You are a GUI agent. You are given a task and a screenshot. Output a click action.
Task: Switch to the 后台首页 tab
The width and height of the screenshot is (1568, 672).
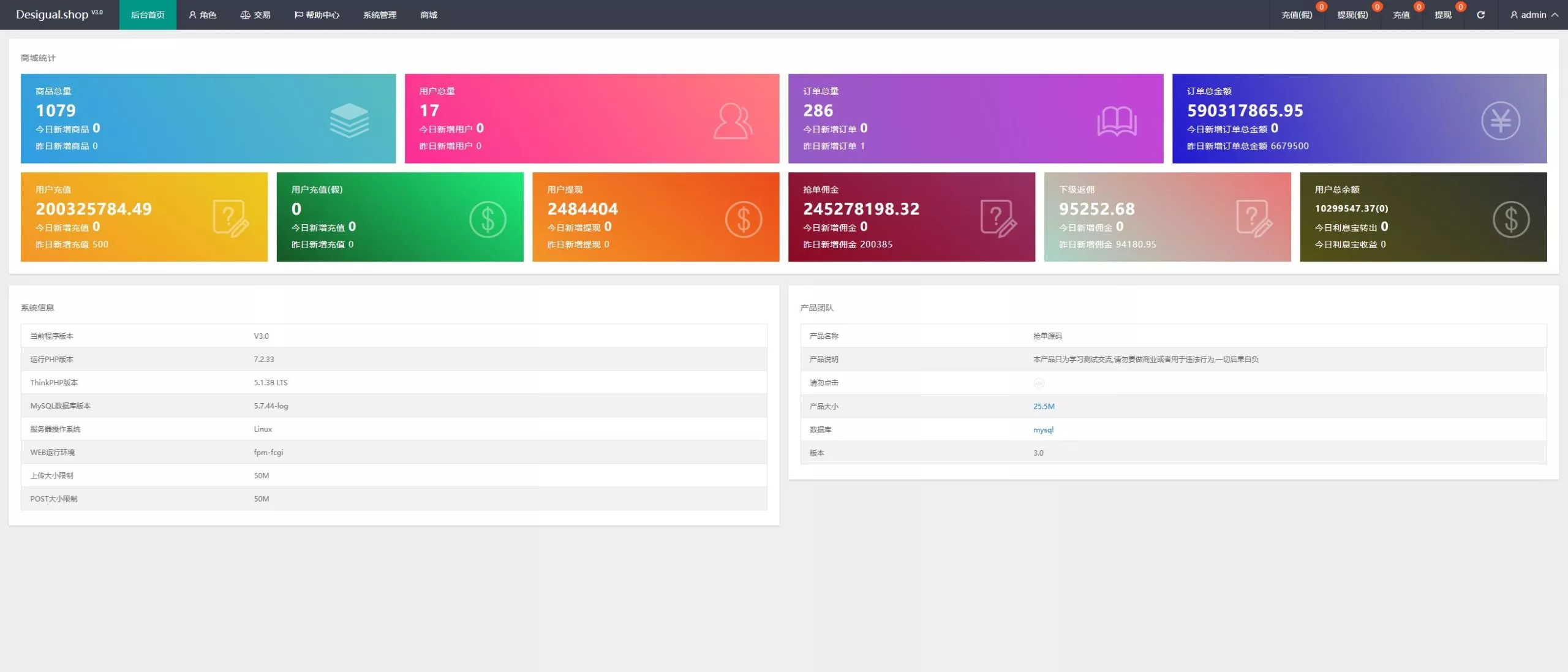coord(148,15)
